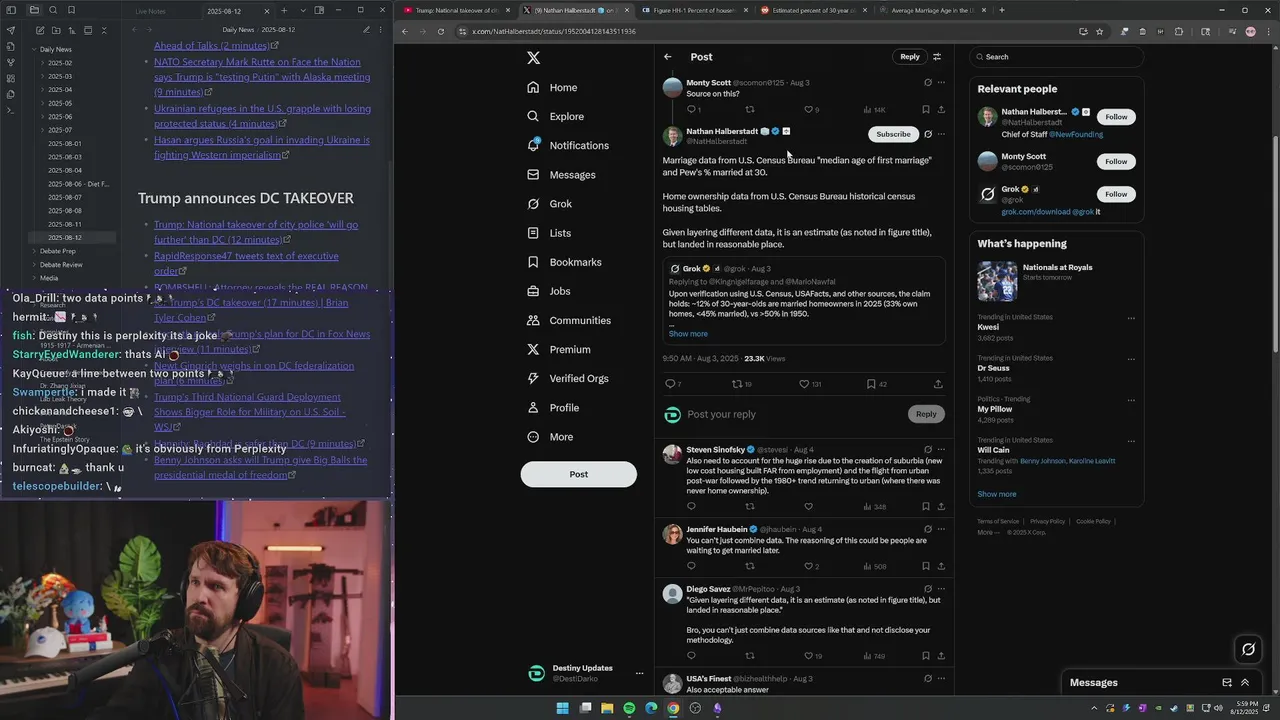Screen dimensions: 1280x720
Task: Expand the 2025-02 folder
Action: point(60,63)
